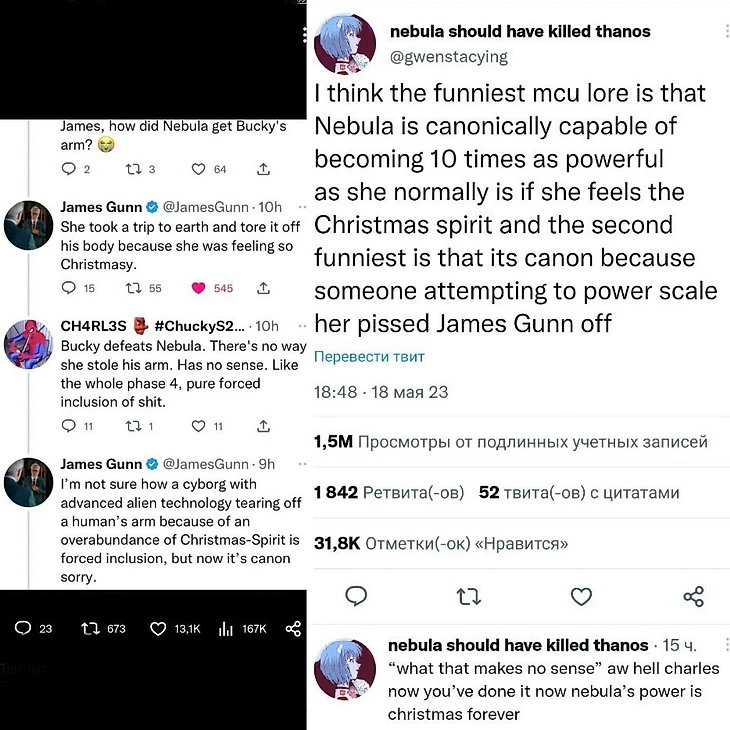
Task: Open the "52 твита(-ов) с цитатами" quote tweets
Action: tap(579, 492)
